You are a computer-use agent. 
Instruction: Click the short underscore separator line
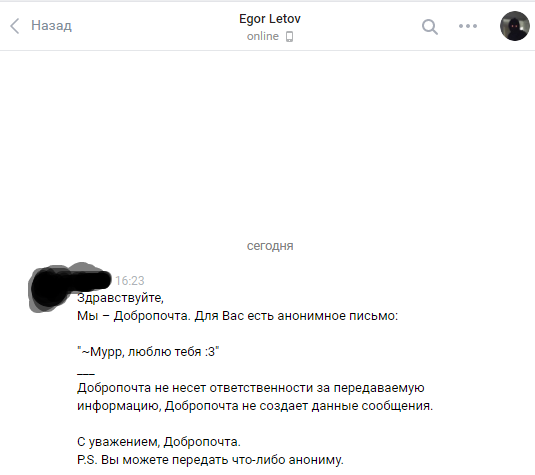86,374
